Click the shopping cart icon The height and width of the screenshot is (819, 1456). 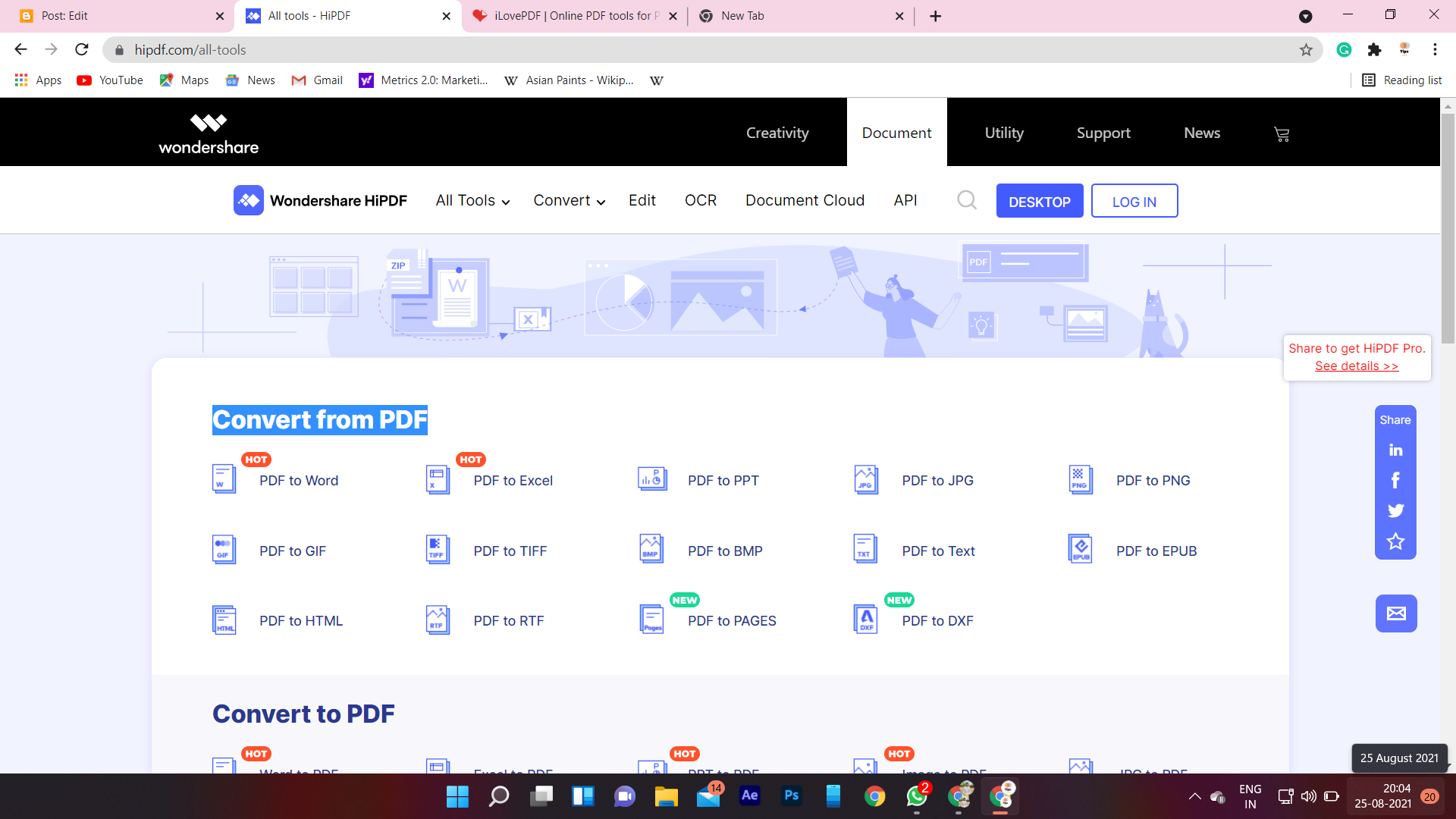coord(1282,134)
